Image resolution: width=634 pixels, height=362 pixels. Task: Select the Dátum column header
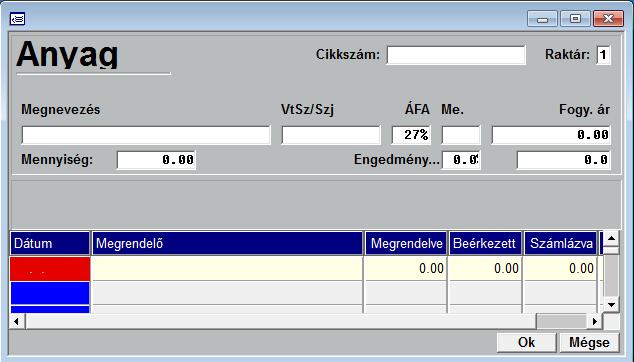(x=50, y=243)
